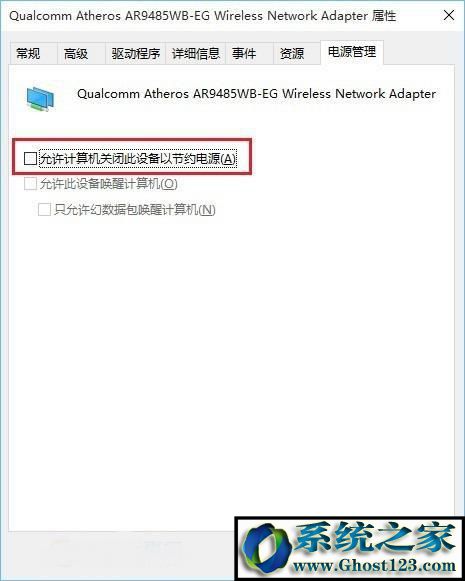Go to the 详细信息 tab

(x=196, y=53)
